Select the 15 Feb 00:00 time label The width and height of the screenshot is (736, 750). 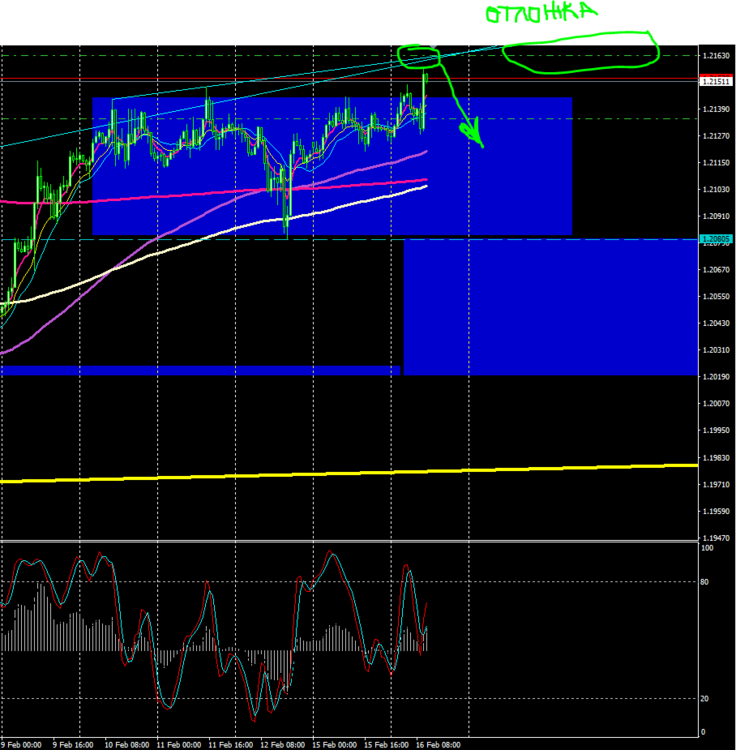point(334,745)
